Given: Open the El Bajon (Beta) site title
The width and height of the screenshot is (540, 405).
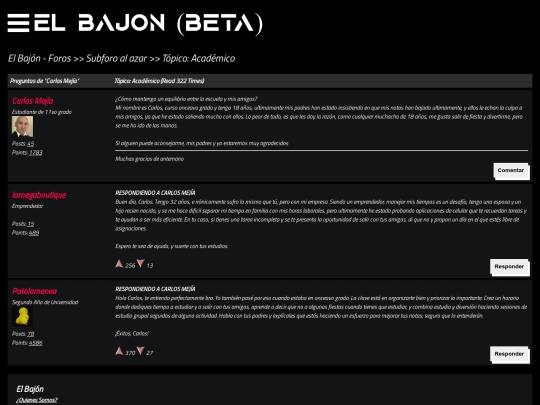Looking at the screenshot, I should click(148, 24).
